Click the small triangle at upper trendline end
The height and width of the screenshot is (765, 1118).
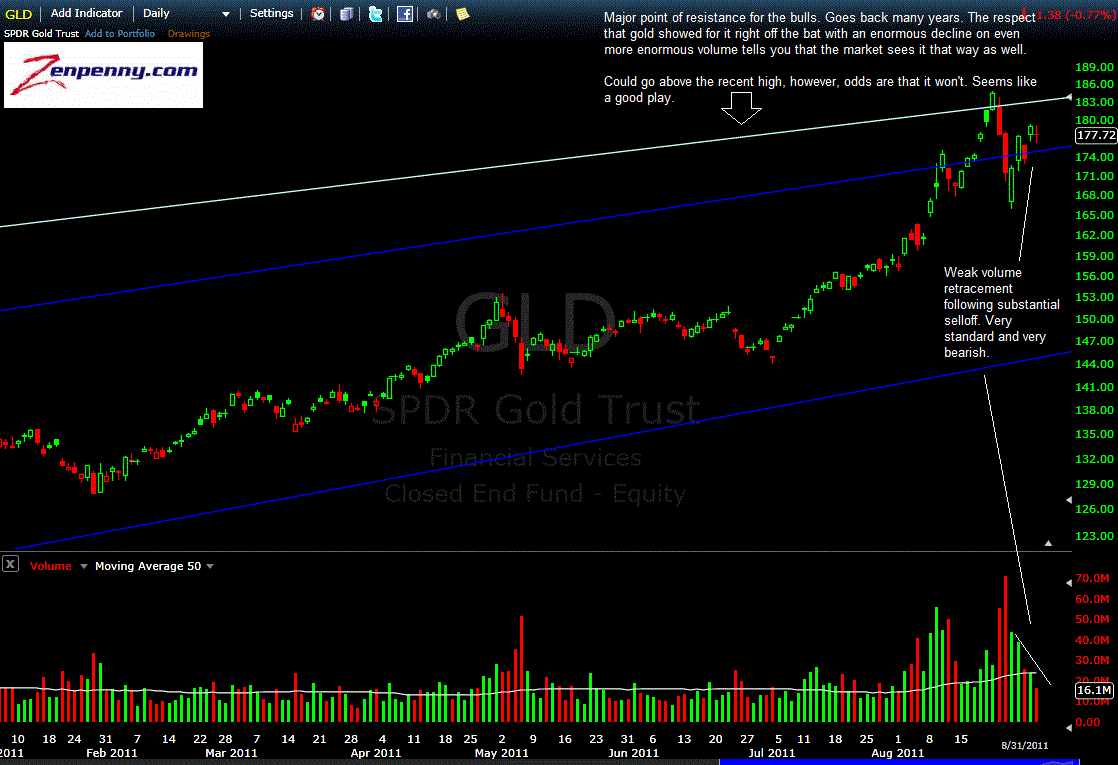[x=1068, y=96]
